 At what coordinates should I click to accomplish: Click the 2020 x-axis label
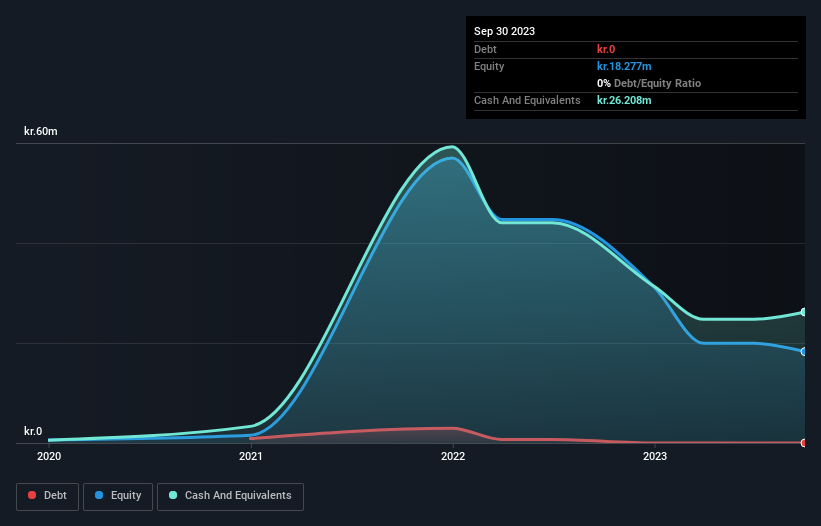point(49,456)
